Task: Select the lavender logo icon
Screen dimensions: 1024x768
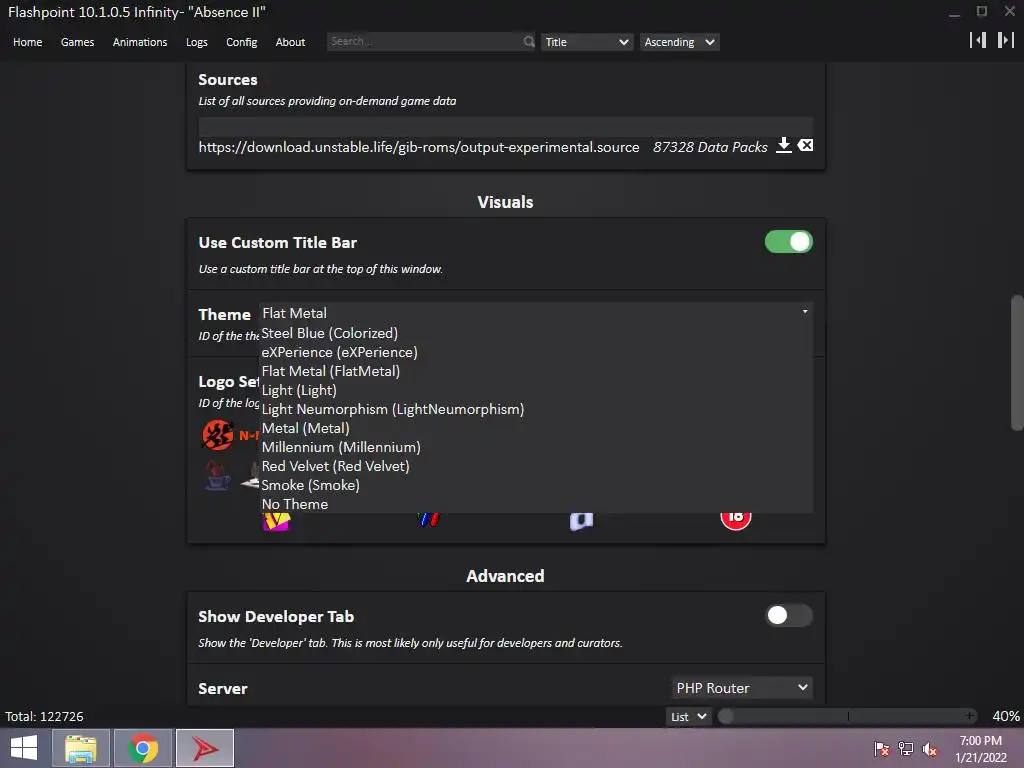Action: point(581,521)
